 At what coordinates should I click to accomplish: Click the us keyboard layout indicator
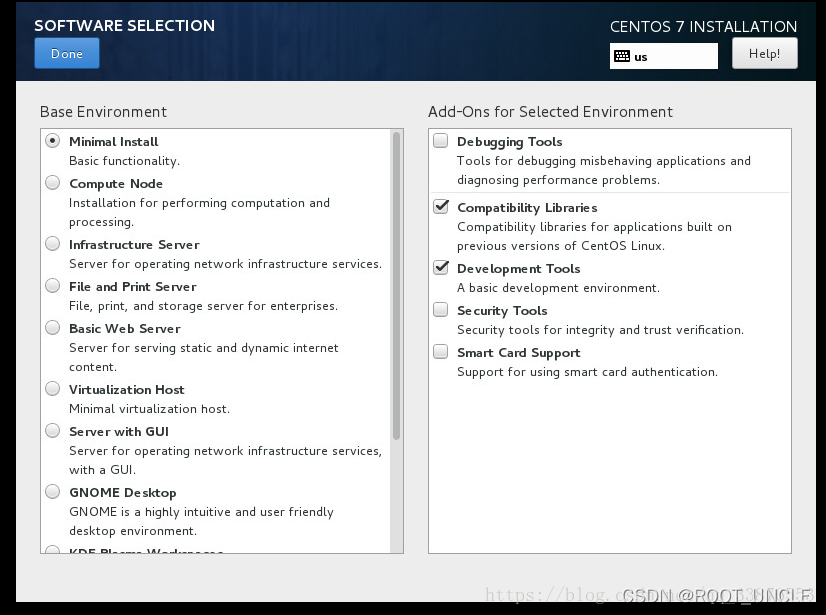[663, 56]
